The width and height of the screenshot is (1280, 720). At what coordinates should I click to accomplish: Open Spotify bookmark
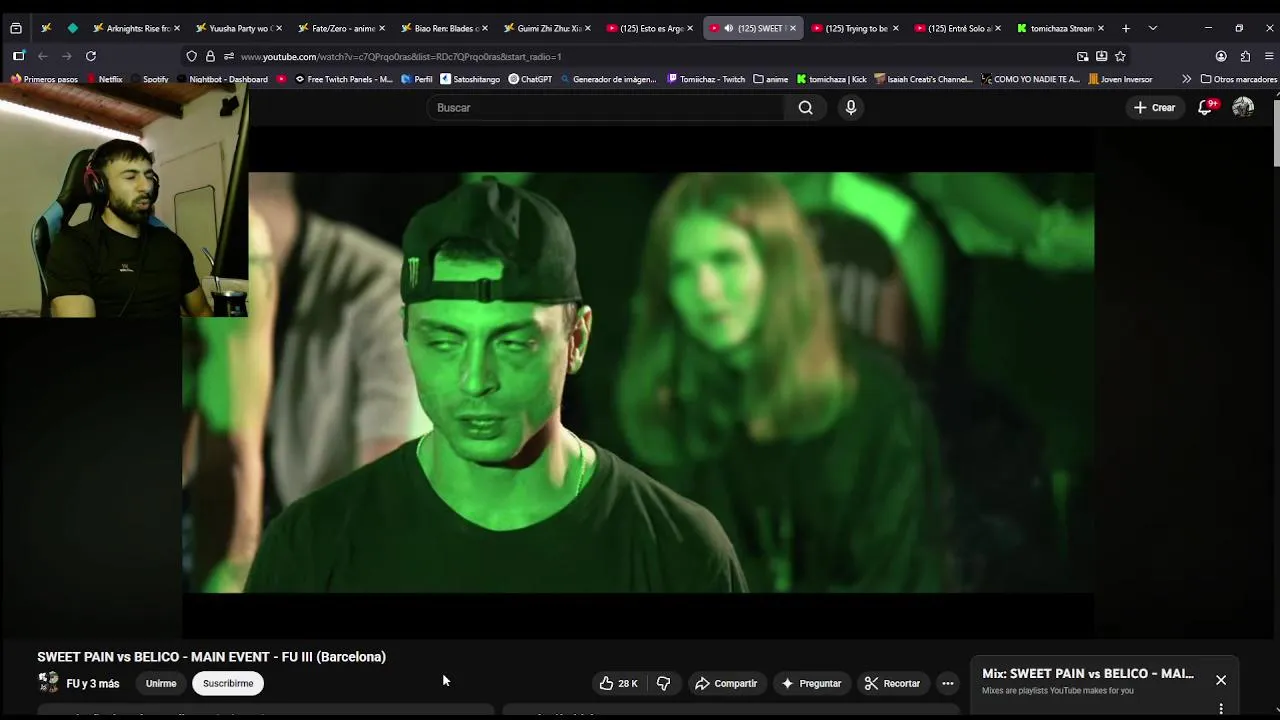pyautogui.click(x=149, y=79)
